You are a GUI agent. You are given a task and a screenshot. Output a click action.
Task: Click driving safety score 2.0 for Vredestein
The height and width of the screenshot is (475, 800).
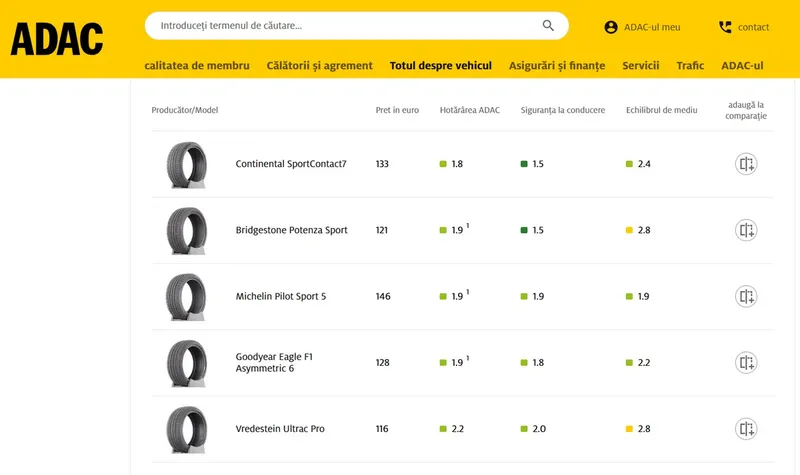(x=539, y=429)
